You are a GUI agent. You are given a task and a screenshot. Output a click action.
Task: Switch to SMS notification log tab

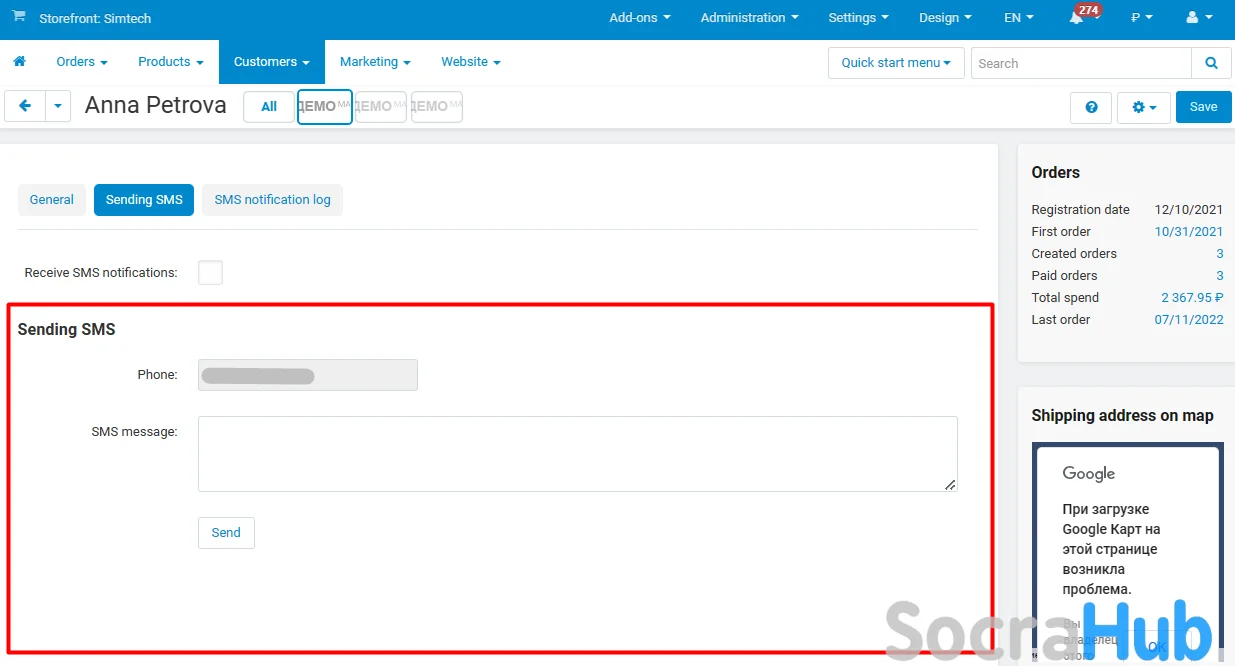coord(272,200)
